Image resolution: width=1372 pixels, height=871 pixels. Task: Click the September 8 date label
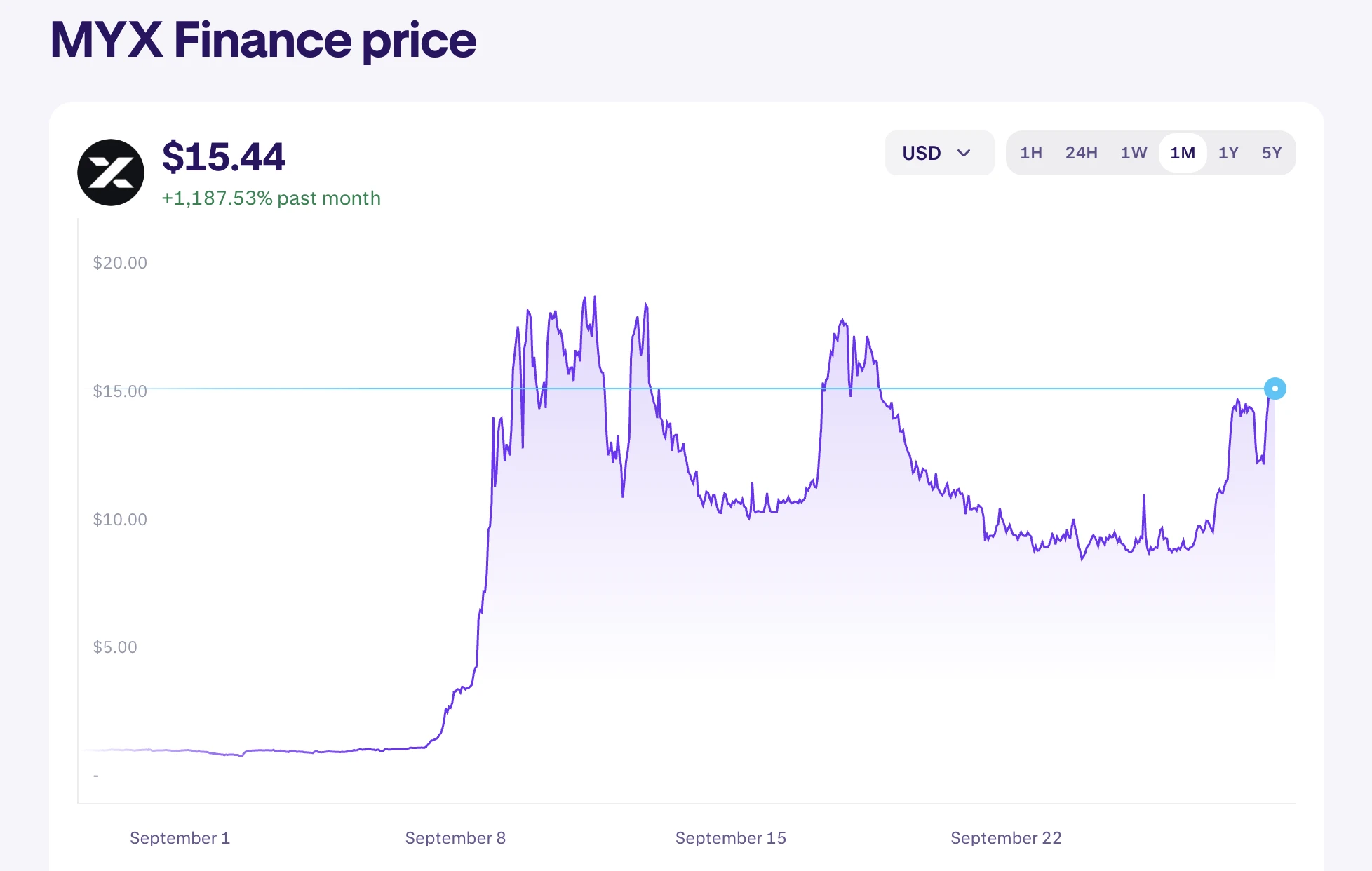click(x=455, y=838)
